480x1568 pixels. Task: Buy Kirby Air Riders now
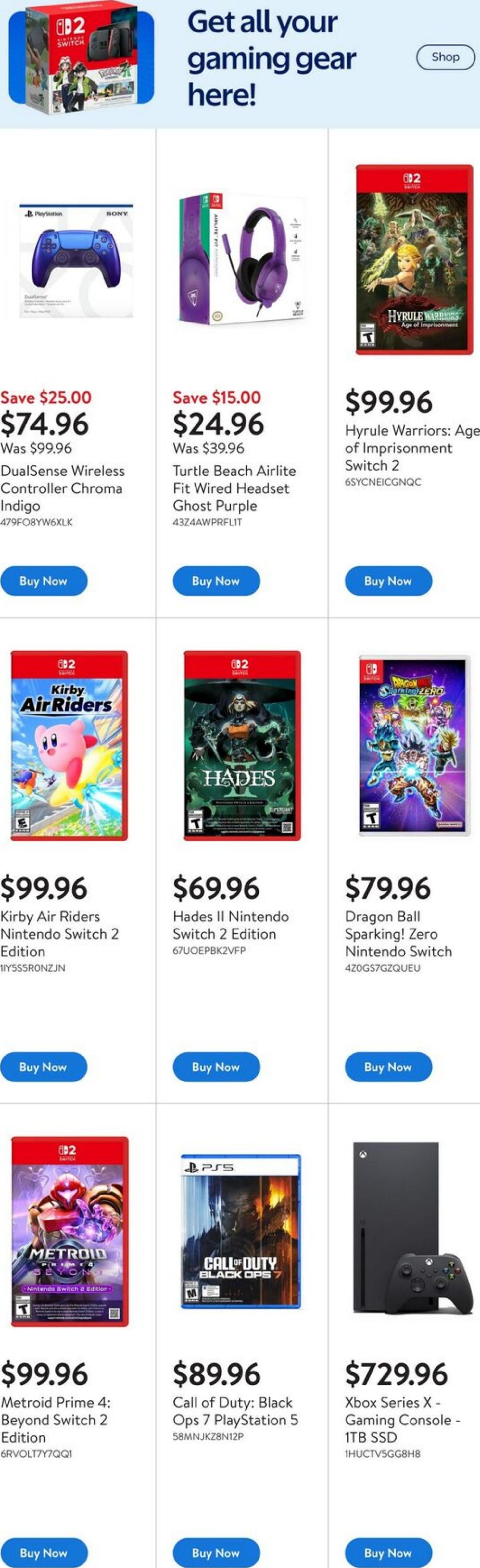pyautogui.click(x=44, y=1067)
